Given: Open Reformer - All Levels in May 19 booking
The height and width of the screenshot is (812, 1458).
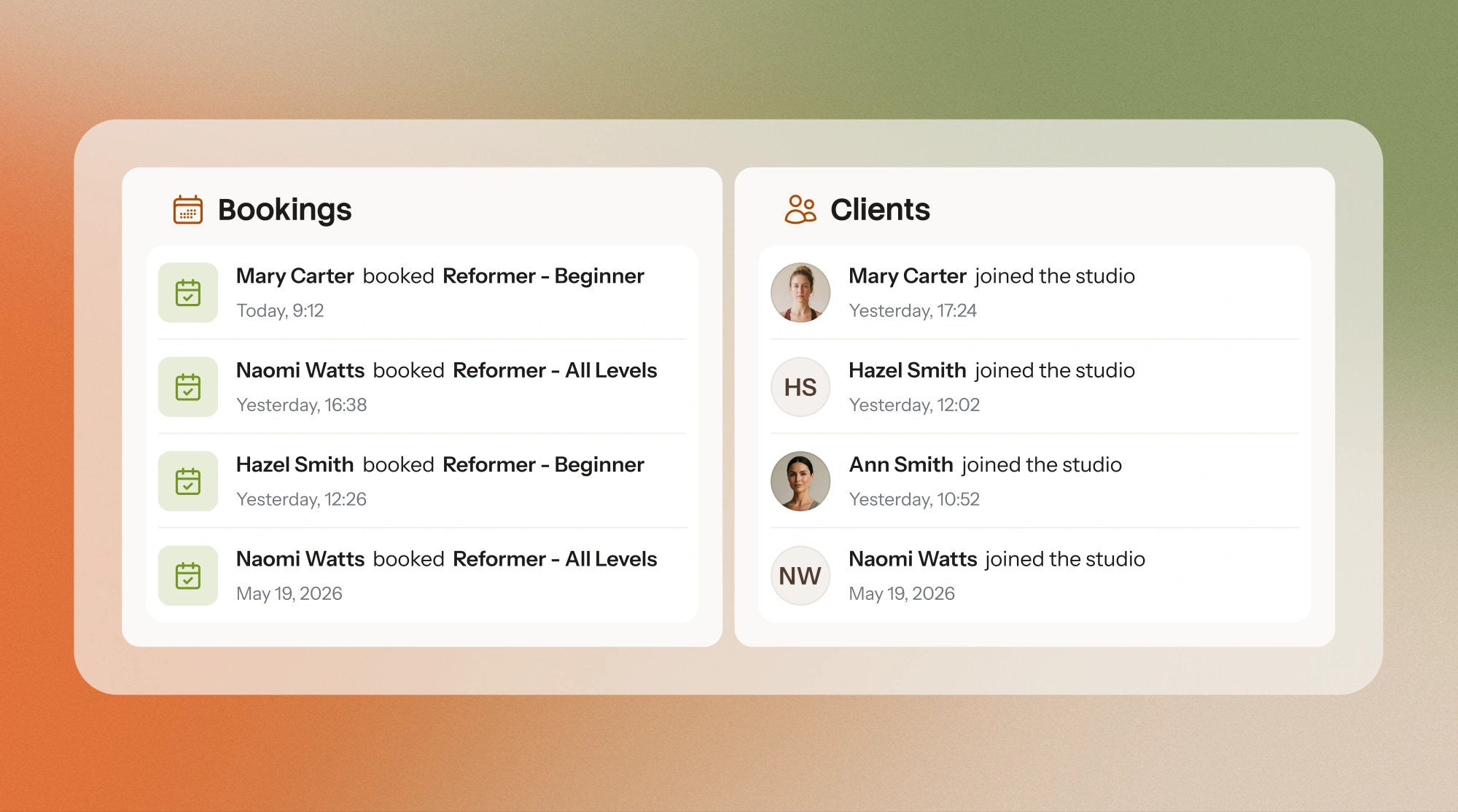Looking at the screenshot, I should (555, 559).
